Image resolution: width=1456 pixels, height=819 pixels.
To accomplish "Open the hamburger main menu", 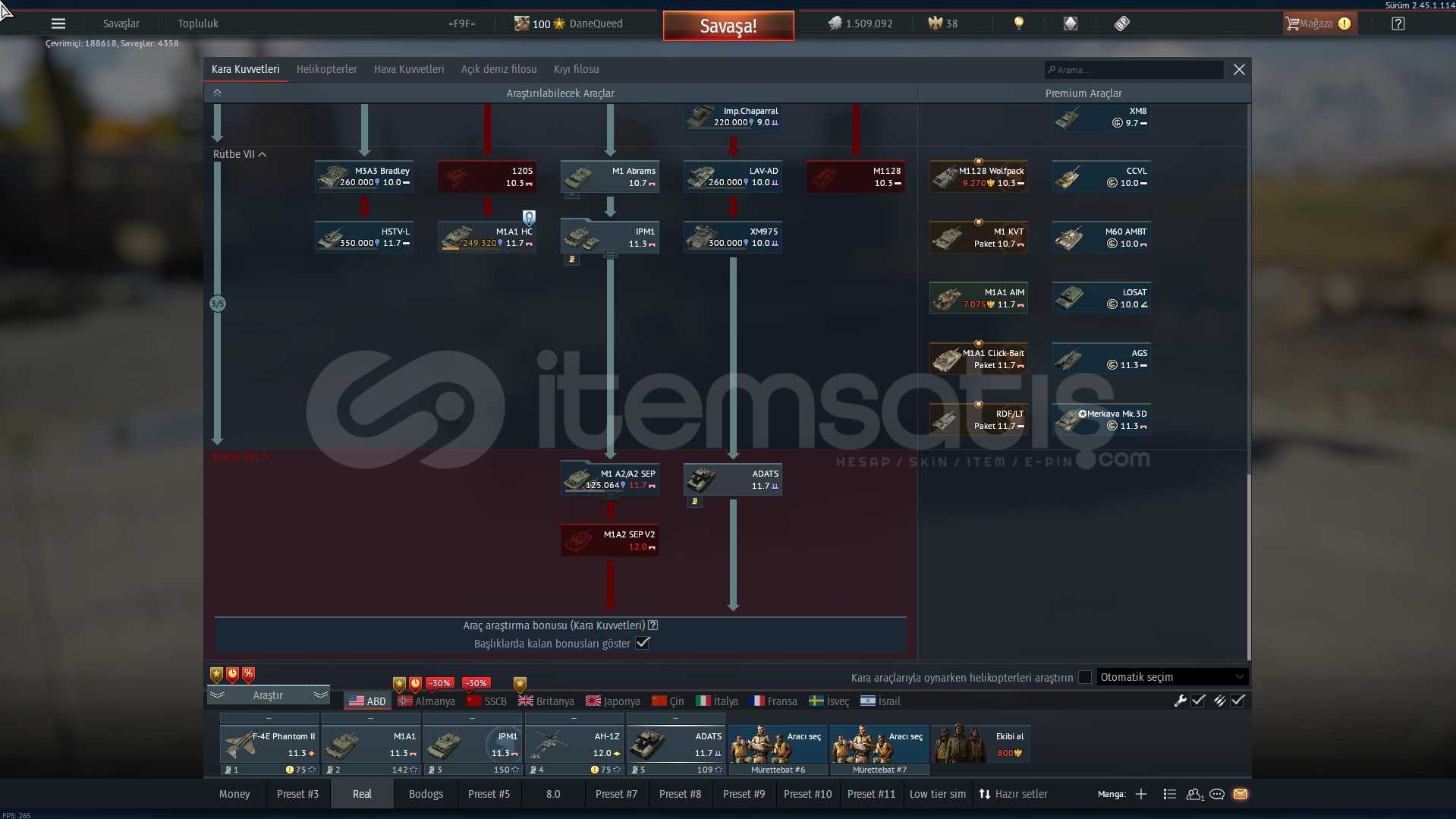I will [x=58, y=24].
